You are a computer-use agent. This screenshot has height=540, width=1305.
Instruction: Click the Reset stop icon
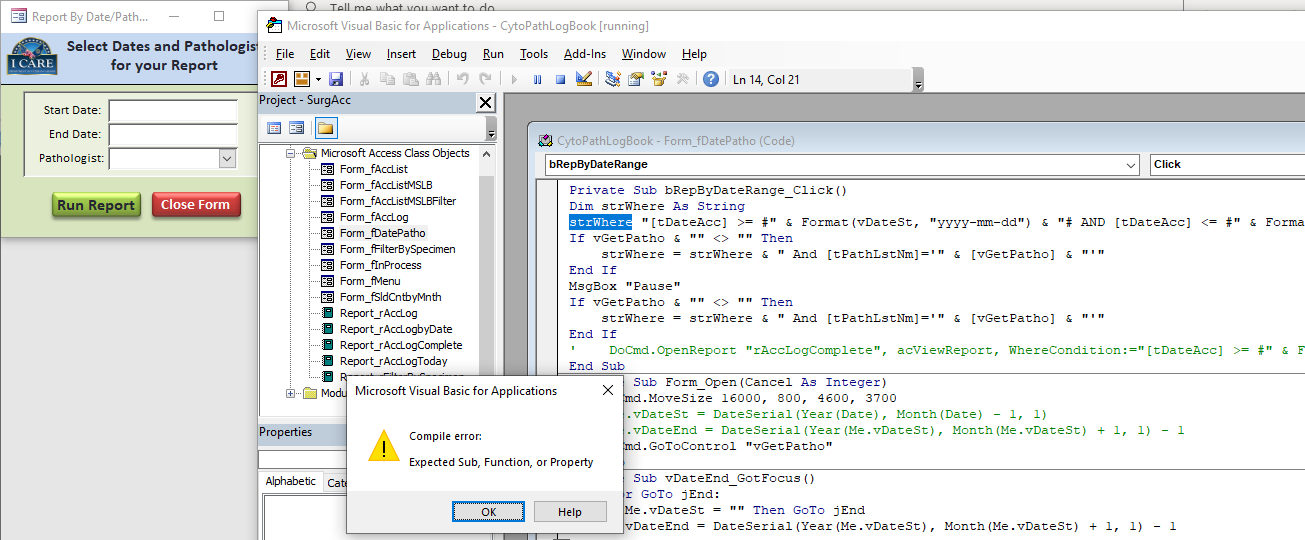(560, 79)
